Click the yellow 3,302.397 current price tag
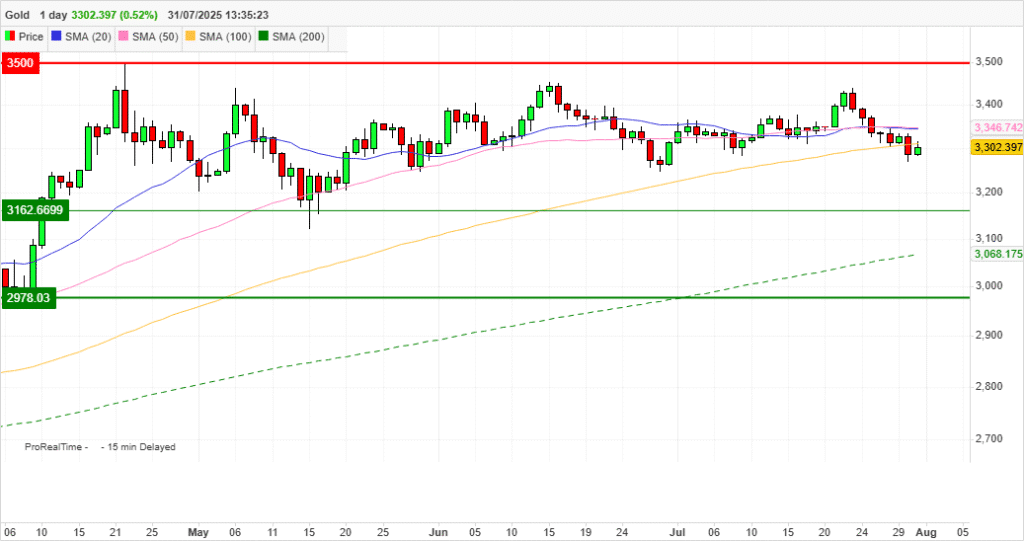 coord(997,147)
